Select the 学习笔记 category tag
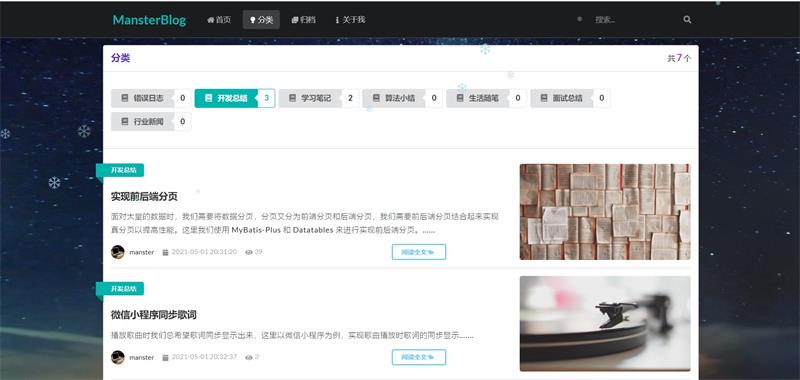This screenshot has height=380, width=800. [310, 98]
